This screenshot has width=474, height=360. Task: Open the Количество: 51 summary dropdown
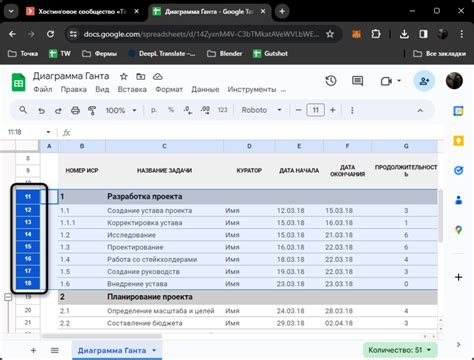pos(400,350)
